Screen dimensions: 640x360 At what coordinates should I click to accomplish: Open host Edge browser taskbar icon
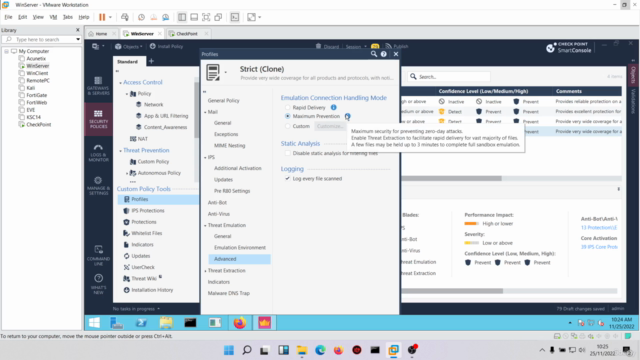click(320, 350)
